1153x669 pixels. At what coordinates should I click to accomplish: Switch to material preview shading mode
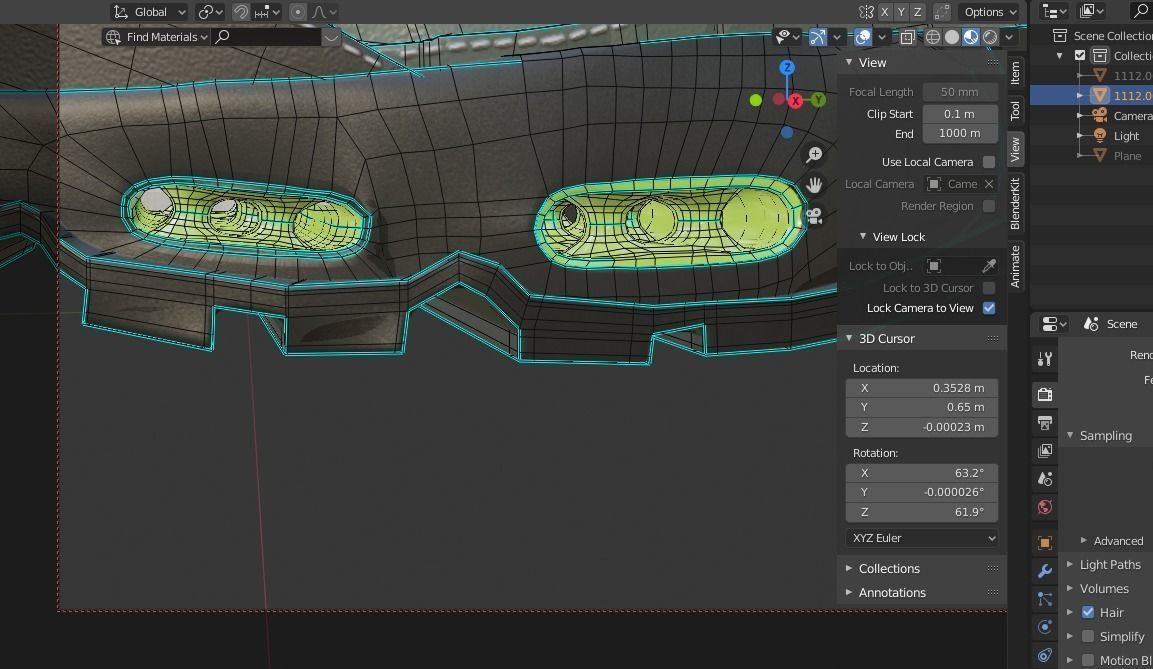tap(971, 37)
